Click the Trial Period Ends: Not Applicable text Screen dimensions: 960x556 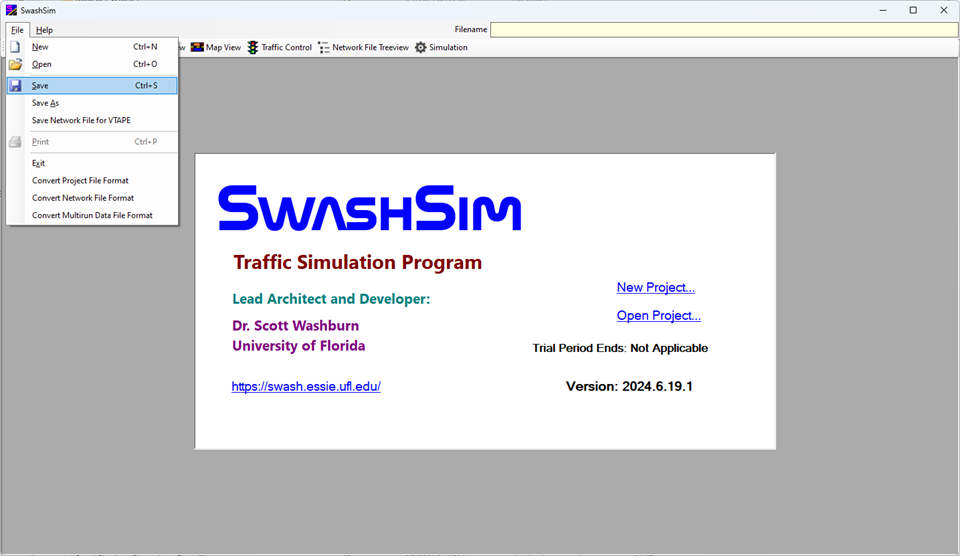620,348
